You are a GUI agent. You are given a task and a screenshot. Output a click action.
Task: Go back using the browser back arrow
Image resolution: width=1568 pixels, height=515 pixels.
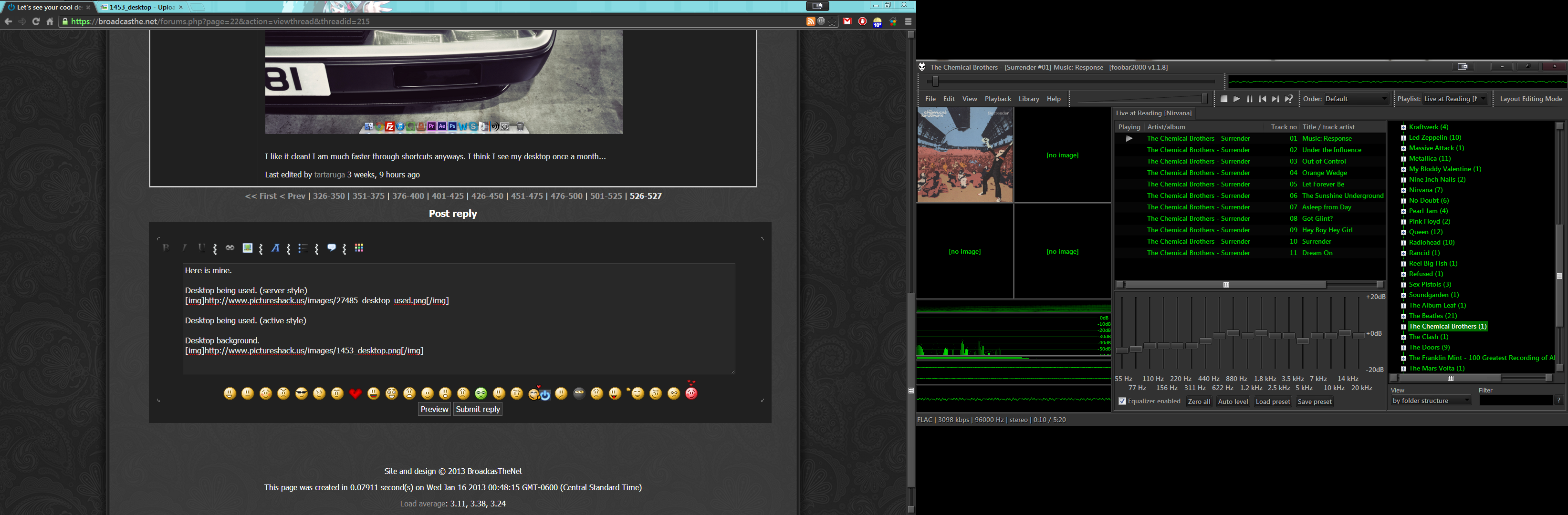tap(8, 21)
